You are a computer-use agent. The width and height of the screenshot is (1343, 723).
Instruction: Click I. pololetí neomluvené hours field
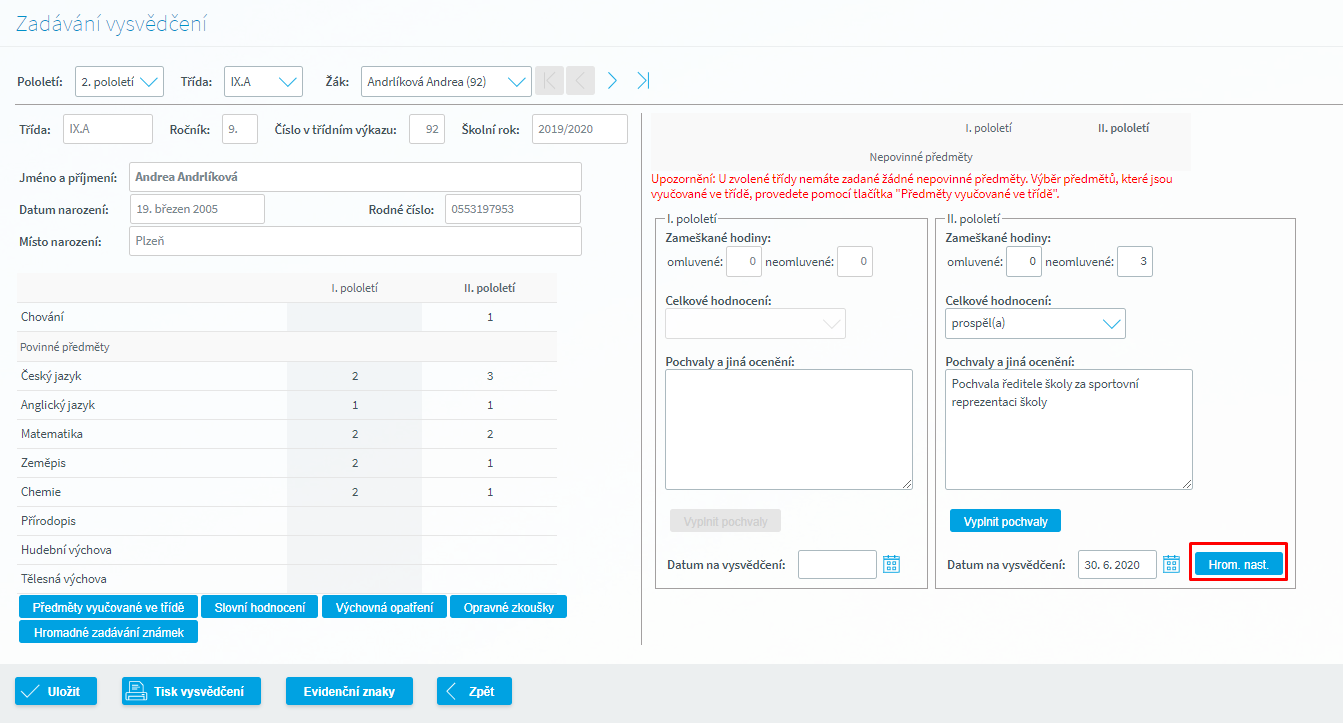point(855,262)
